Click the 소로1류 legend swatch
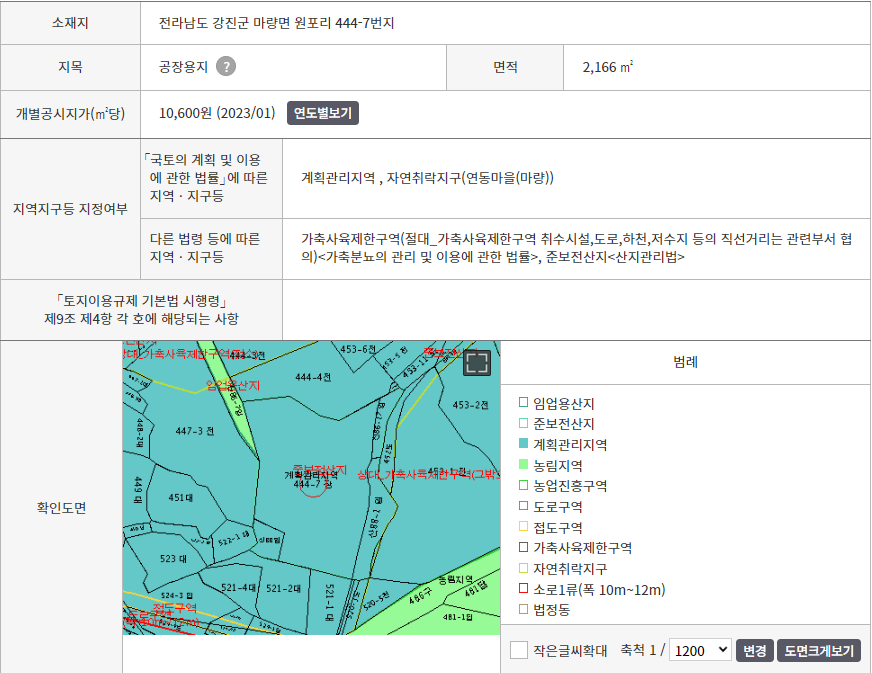The image size is (872, 673). coord(523,588)
